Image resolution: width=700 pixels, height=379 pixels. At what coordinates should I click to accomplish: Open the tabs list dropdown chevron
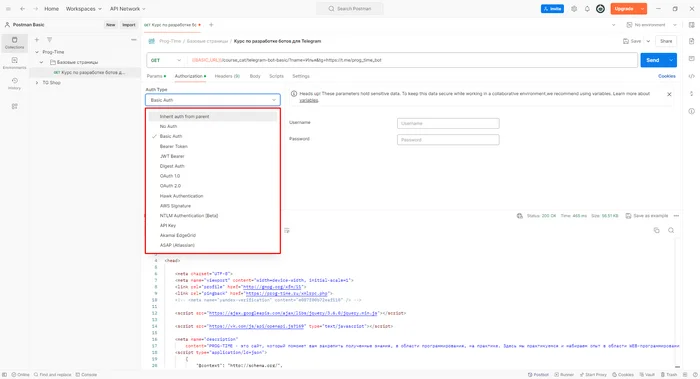coord(613,25)
